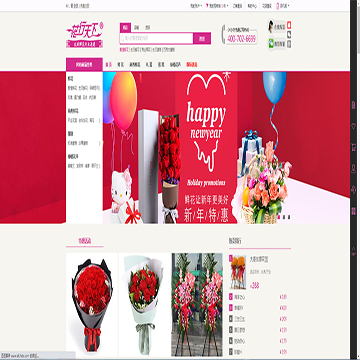Select the second search type tab
Viewport: 360px width, 360px height.
tap(136, 28)
